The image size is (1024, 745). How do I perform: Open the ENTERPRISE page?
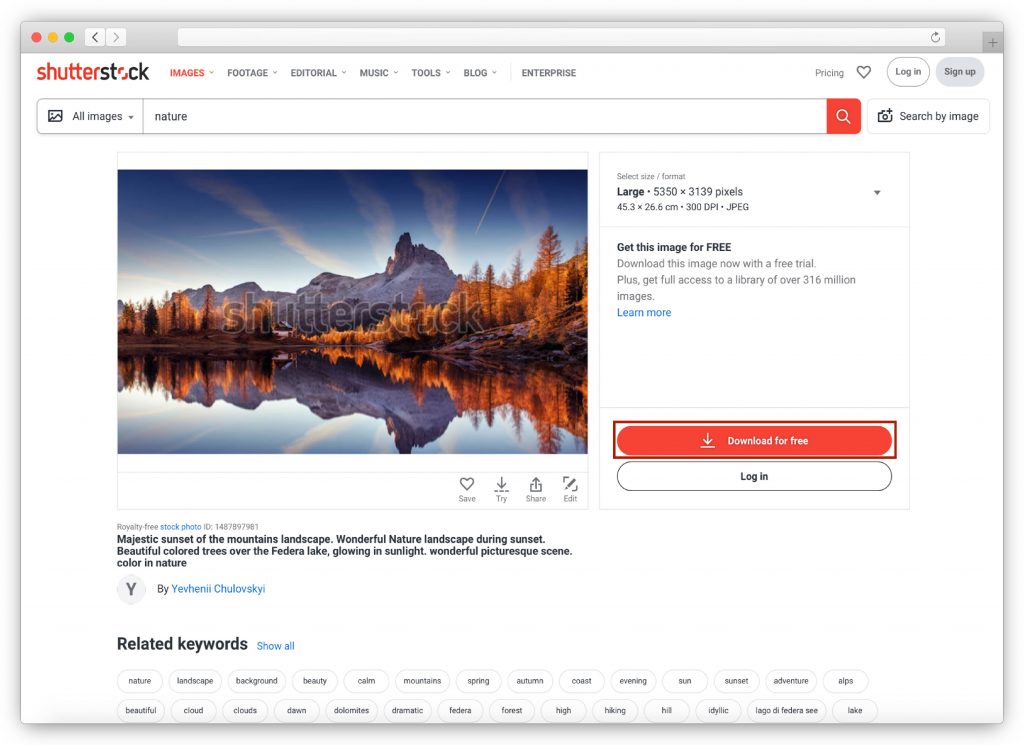pos(549,73)
